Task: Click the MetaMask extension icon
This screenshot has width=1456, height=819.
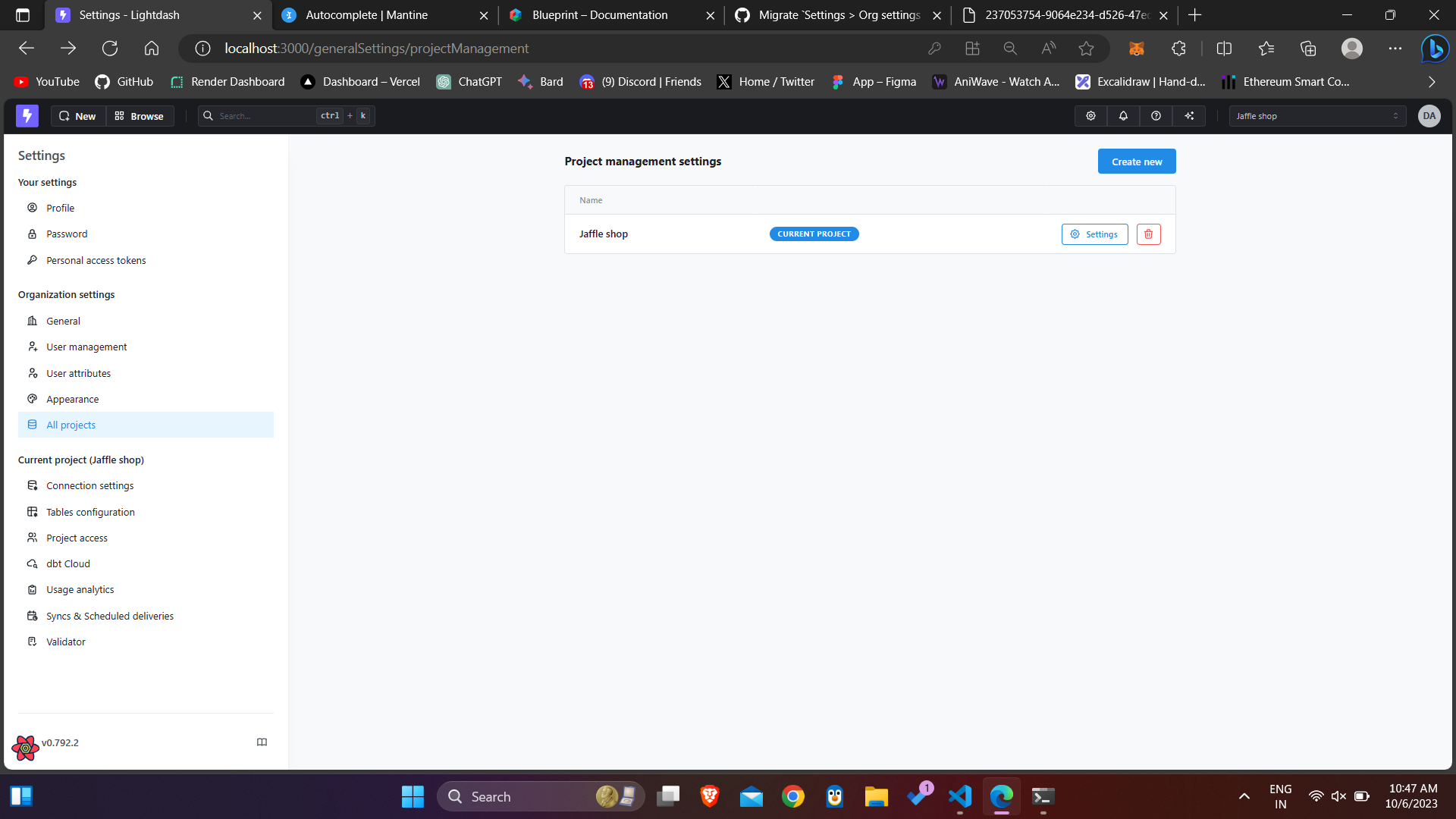Action: (x=1135, y=48)
